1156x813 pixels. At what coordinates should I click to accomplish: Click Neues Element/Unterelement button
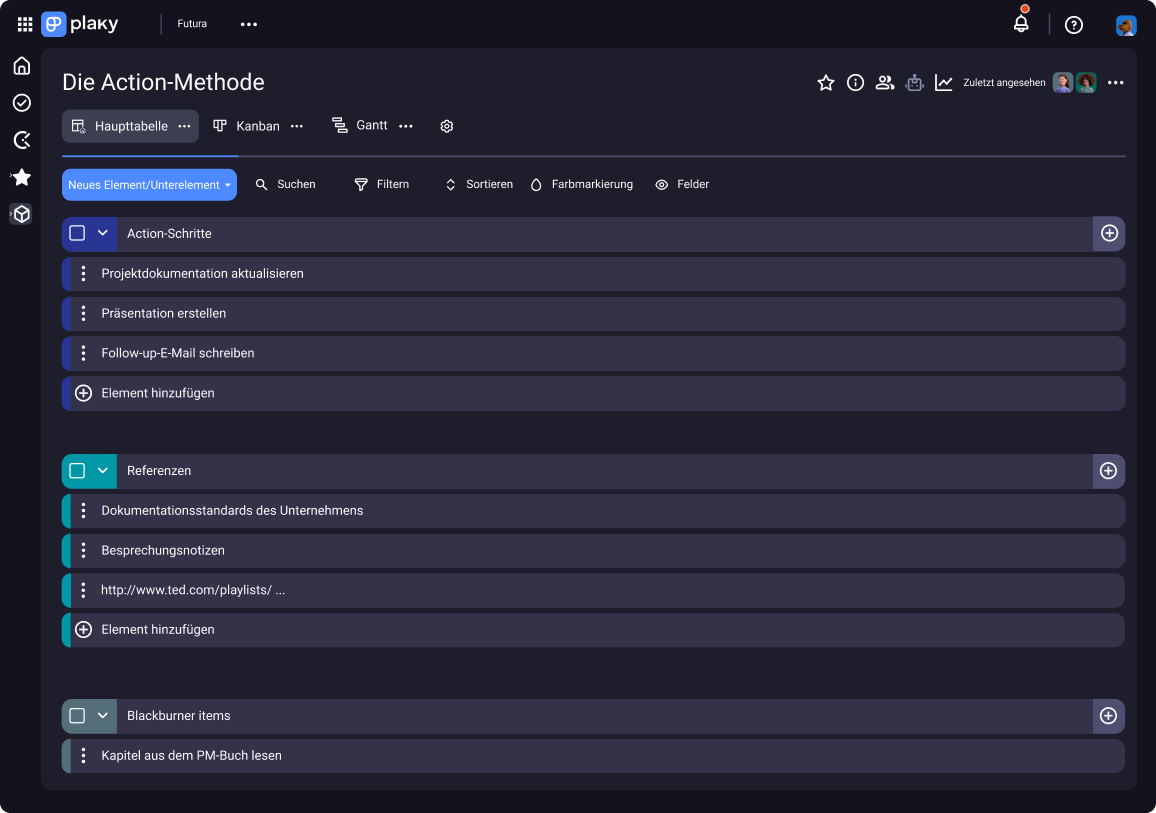pyautogui.click(x=149, y=185)
